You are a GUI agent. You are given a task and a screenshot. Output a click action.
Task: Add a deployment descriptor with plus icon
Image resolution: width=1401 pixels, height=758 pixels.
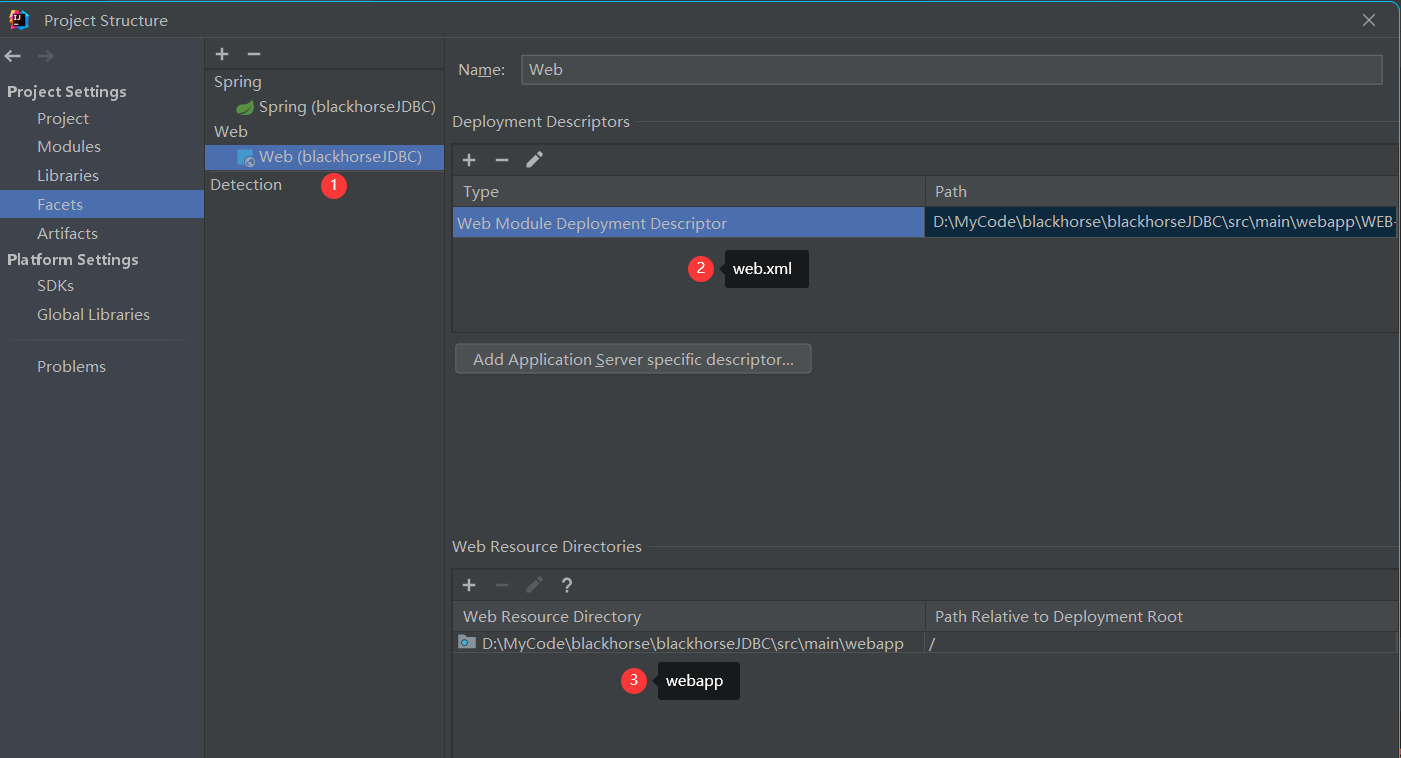pos(469,160)
